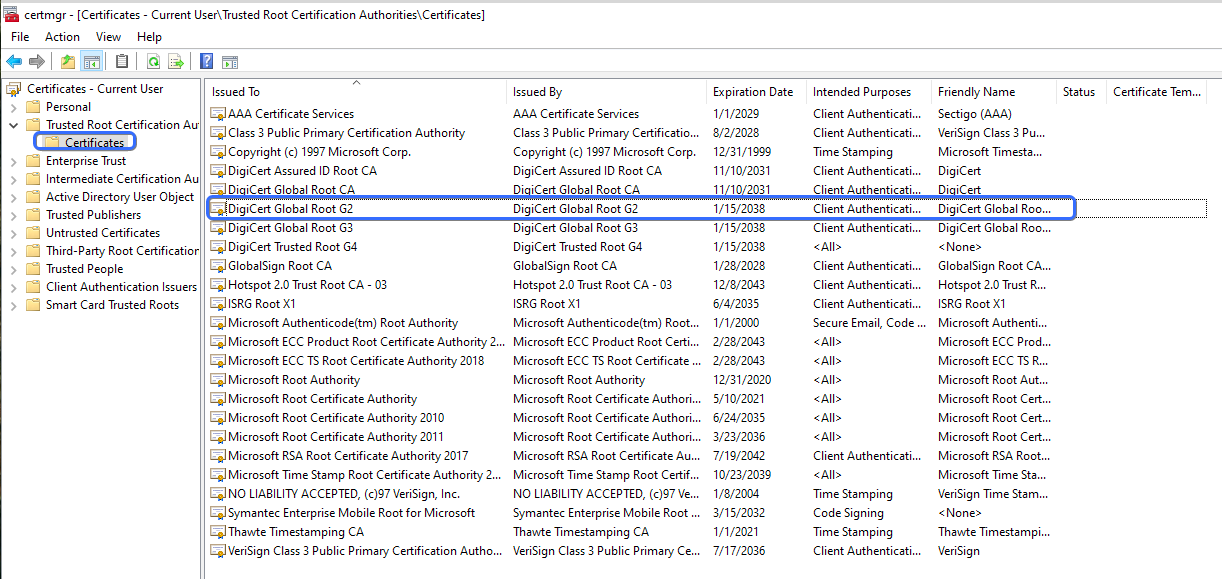Click the Back arrow toolbar icon

point(14,62)
